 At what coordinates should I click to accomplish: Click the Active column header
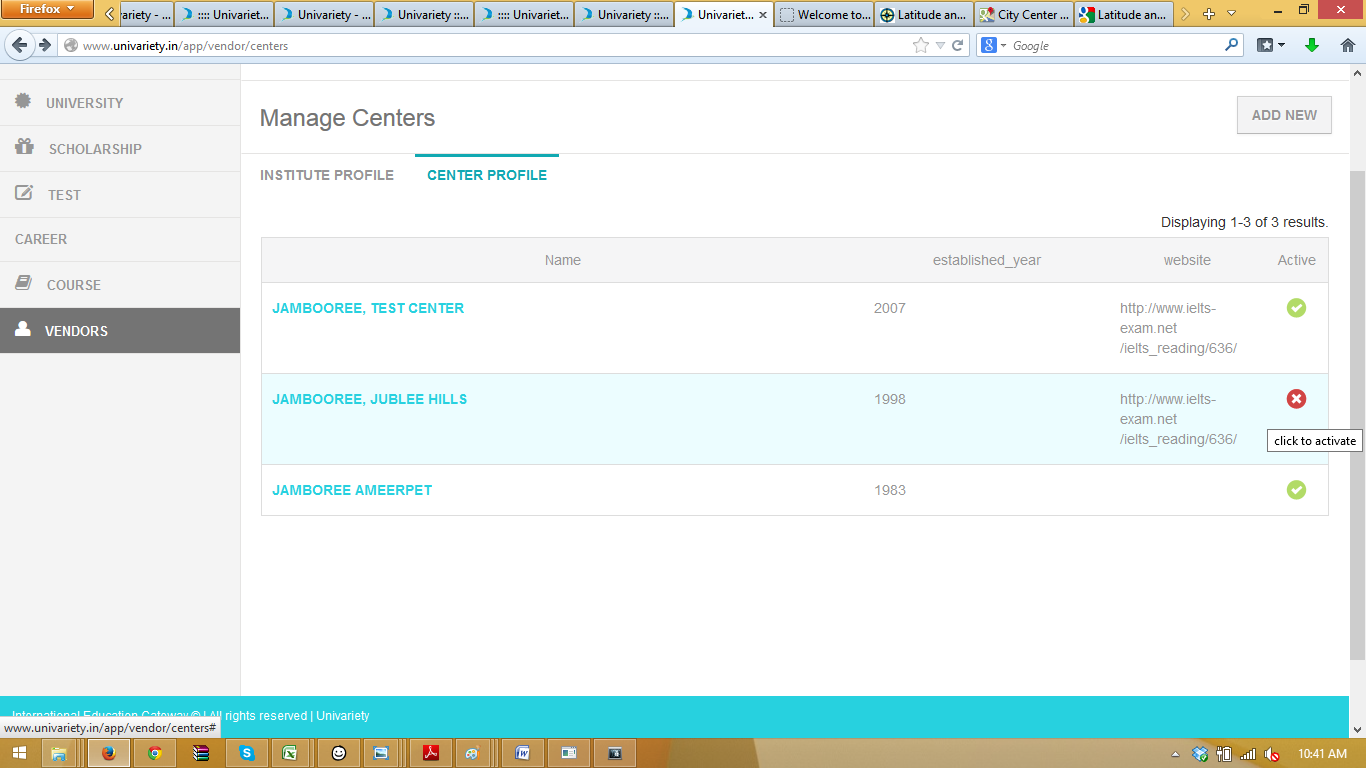coord(1297,260)
